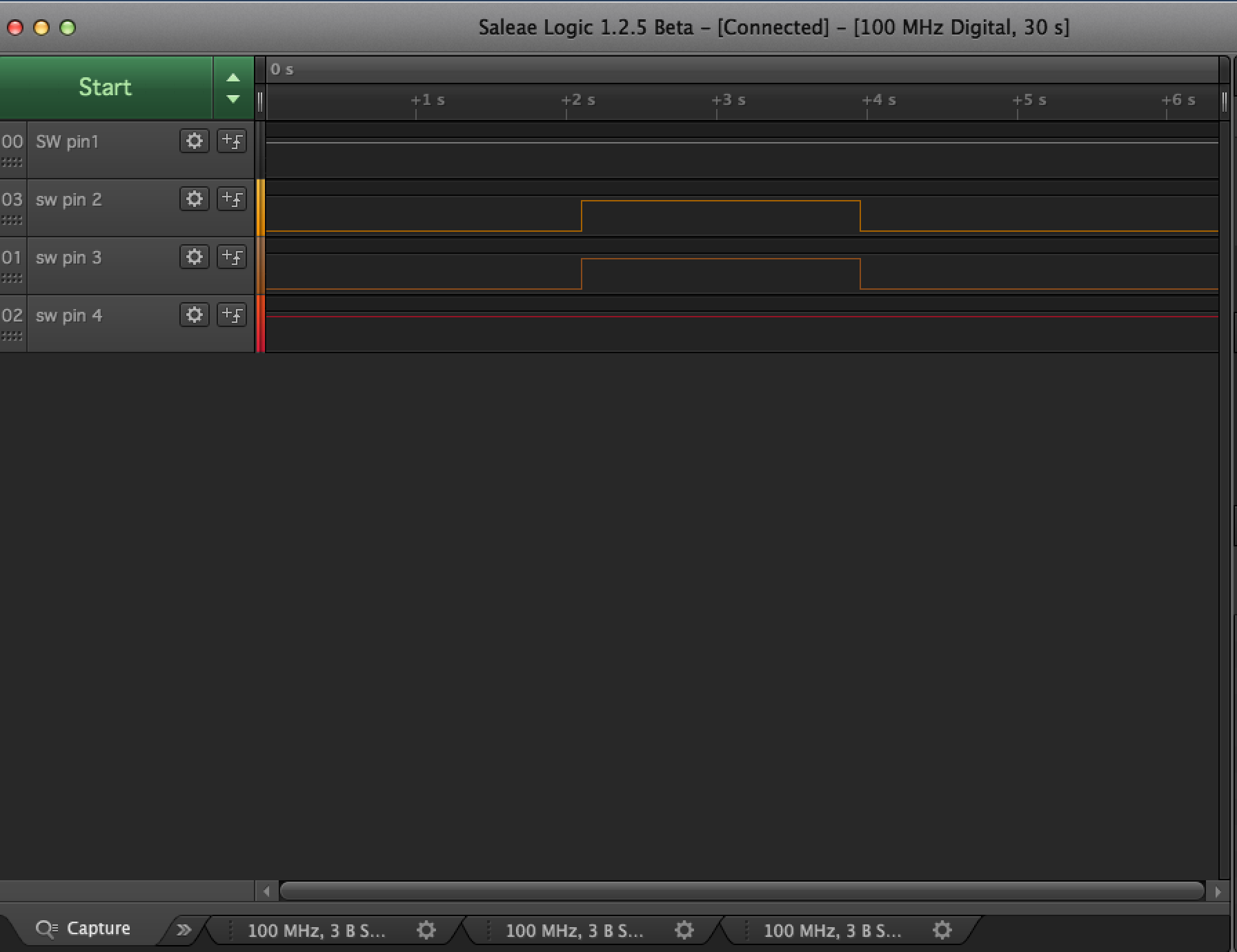The image size is (1237, 952).
Task: Click the left arrow of horizontal scrollbar
Action: point(266,891)
